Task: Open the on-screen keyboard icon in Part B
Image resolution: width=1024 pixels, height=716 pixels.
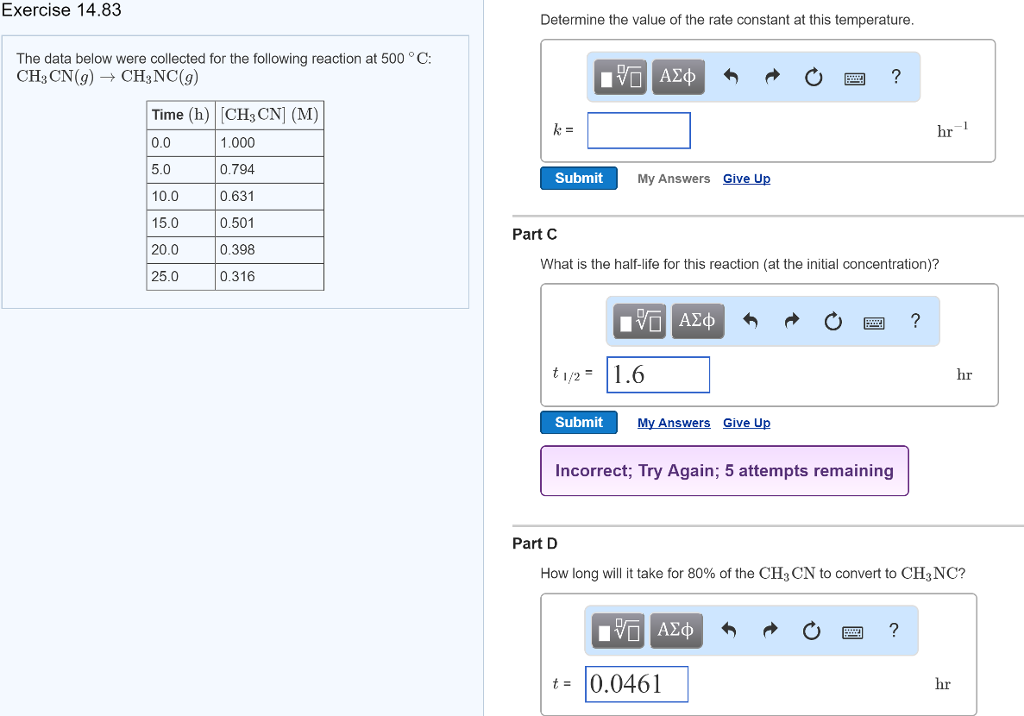Action: tap(854, 76)
